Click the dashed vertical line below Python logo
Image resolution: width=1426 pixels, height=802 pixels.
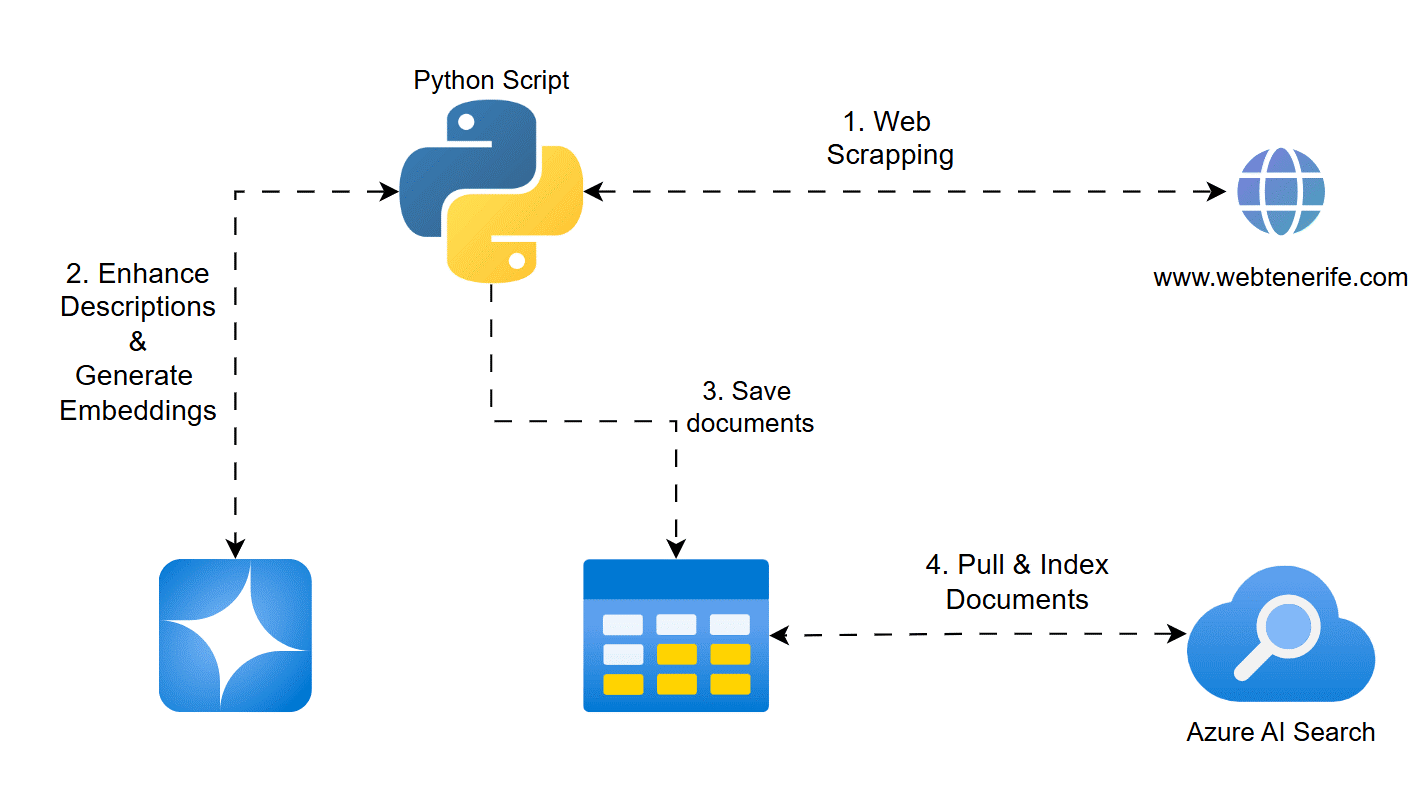point(491,350)
